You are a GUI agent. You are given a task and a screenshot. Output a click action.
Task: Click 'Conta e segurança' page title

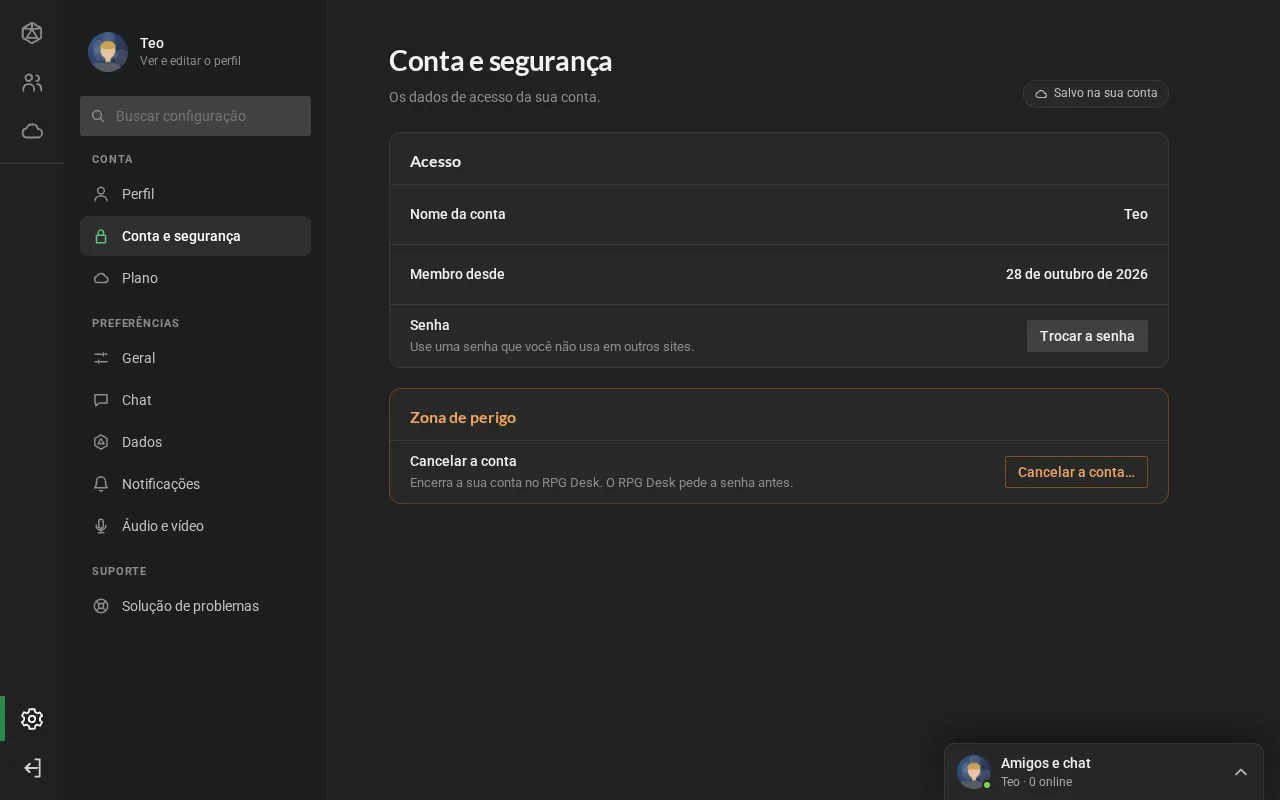(x=500, y=61)
